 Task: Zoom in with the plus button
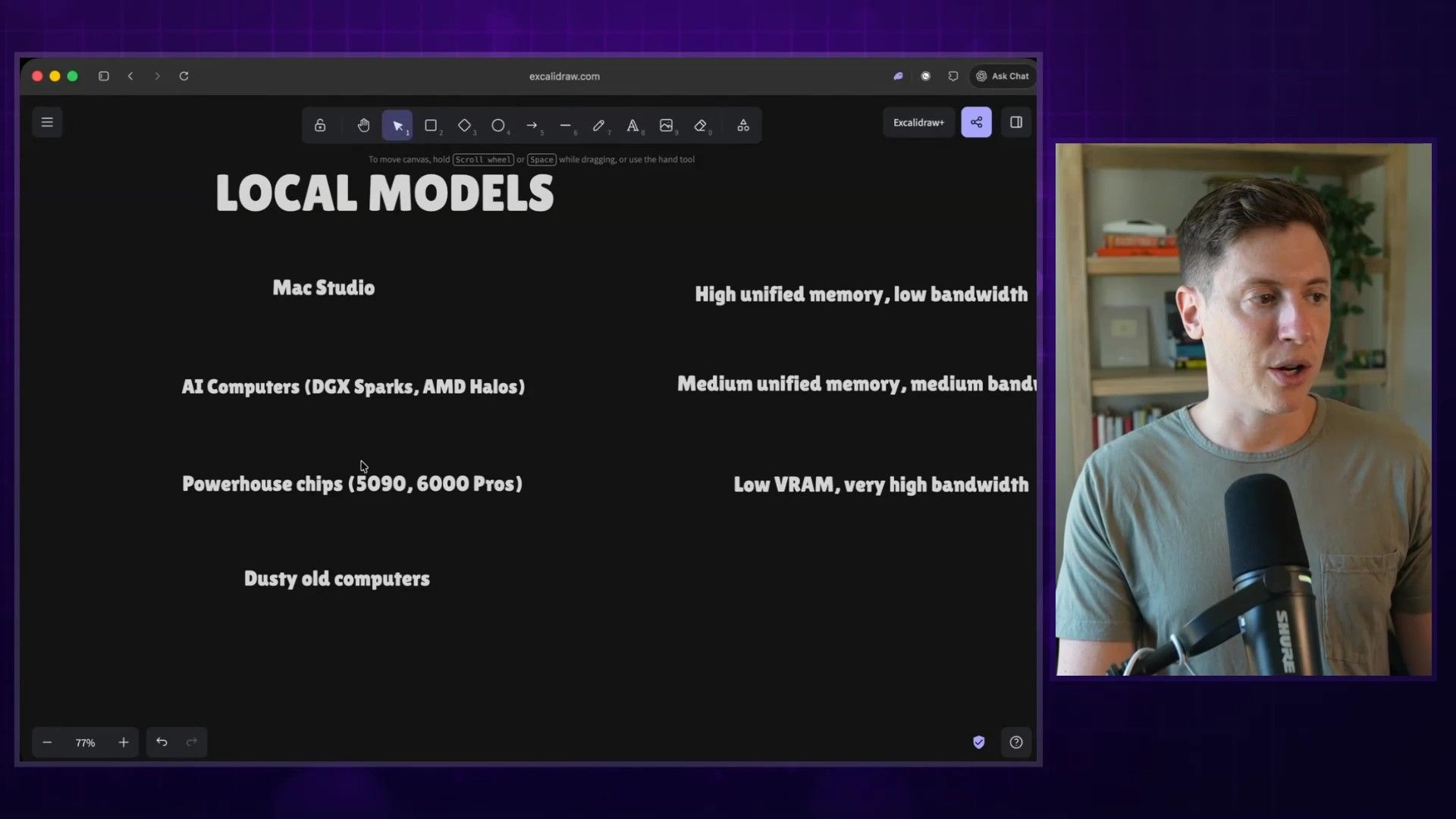click(124, 742)
